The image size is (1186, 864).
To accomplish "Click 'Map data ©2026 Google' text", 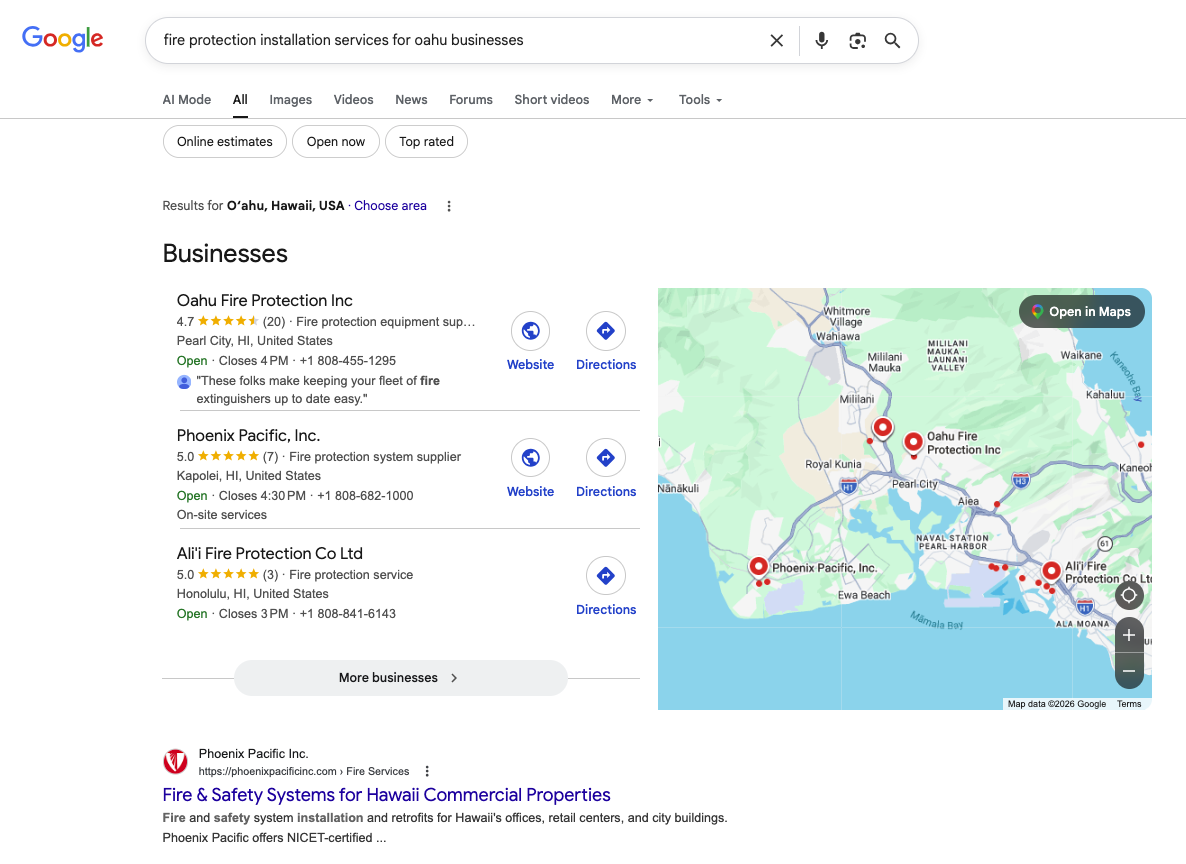I will click(1057, 704).
